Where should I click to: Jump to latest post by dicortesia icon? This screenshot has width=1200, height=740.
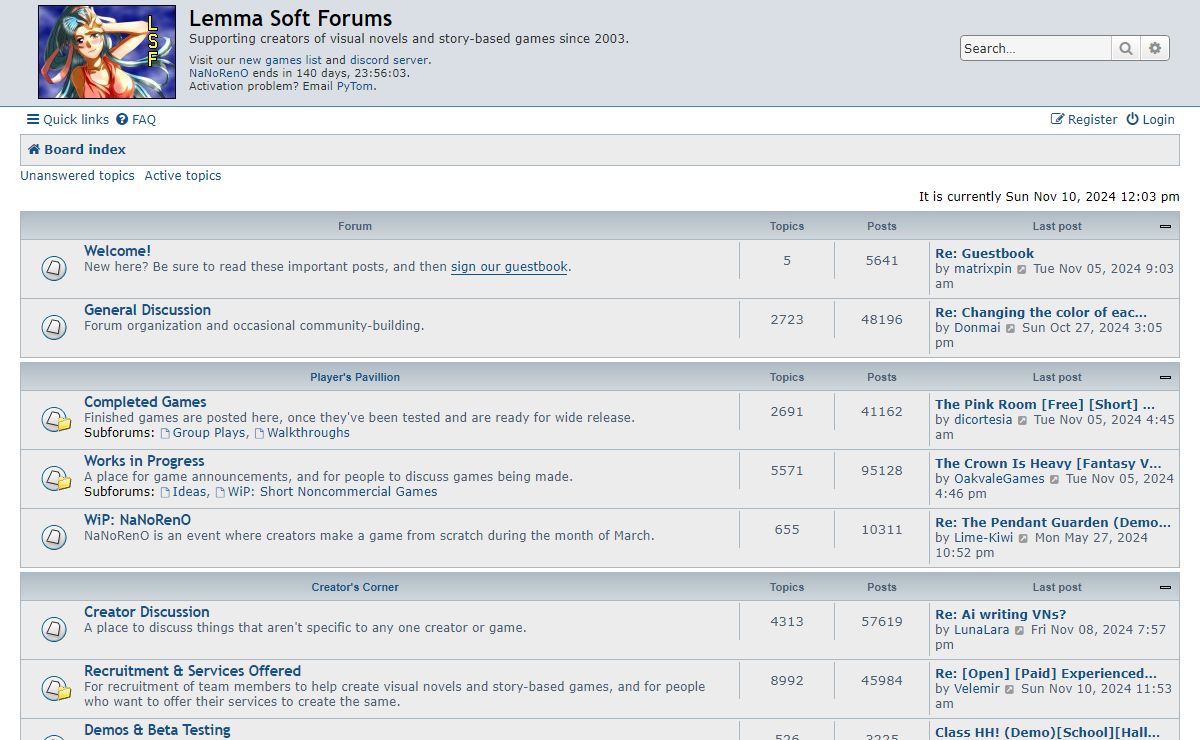tap(1023, 421)
